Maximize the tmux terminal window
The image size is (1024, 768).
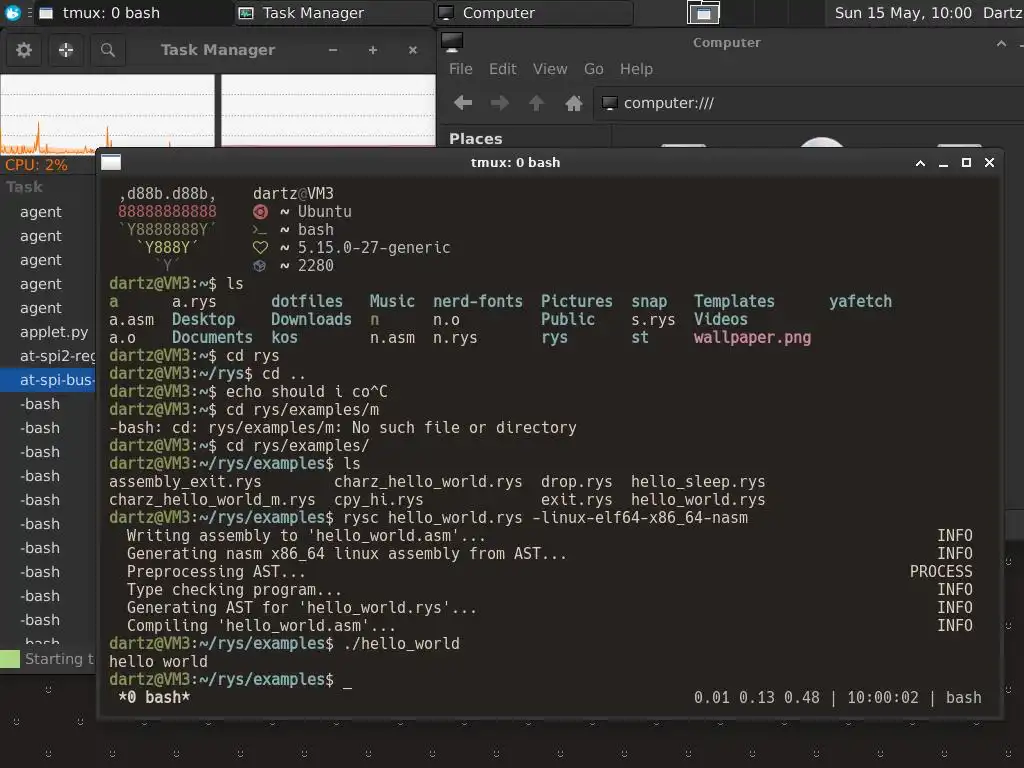966,163
